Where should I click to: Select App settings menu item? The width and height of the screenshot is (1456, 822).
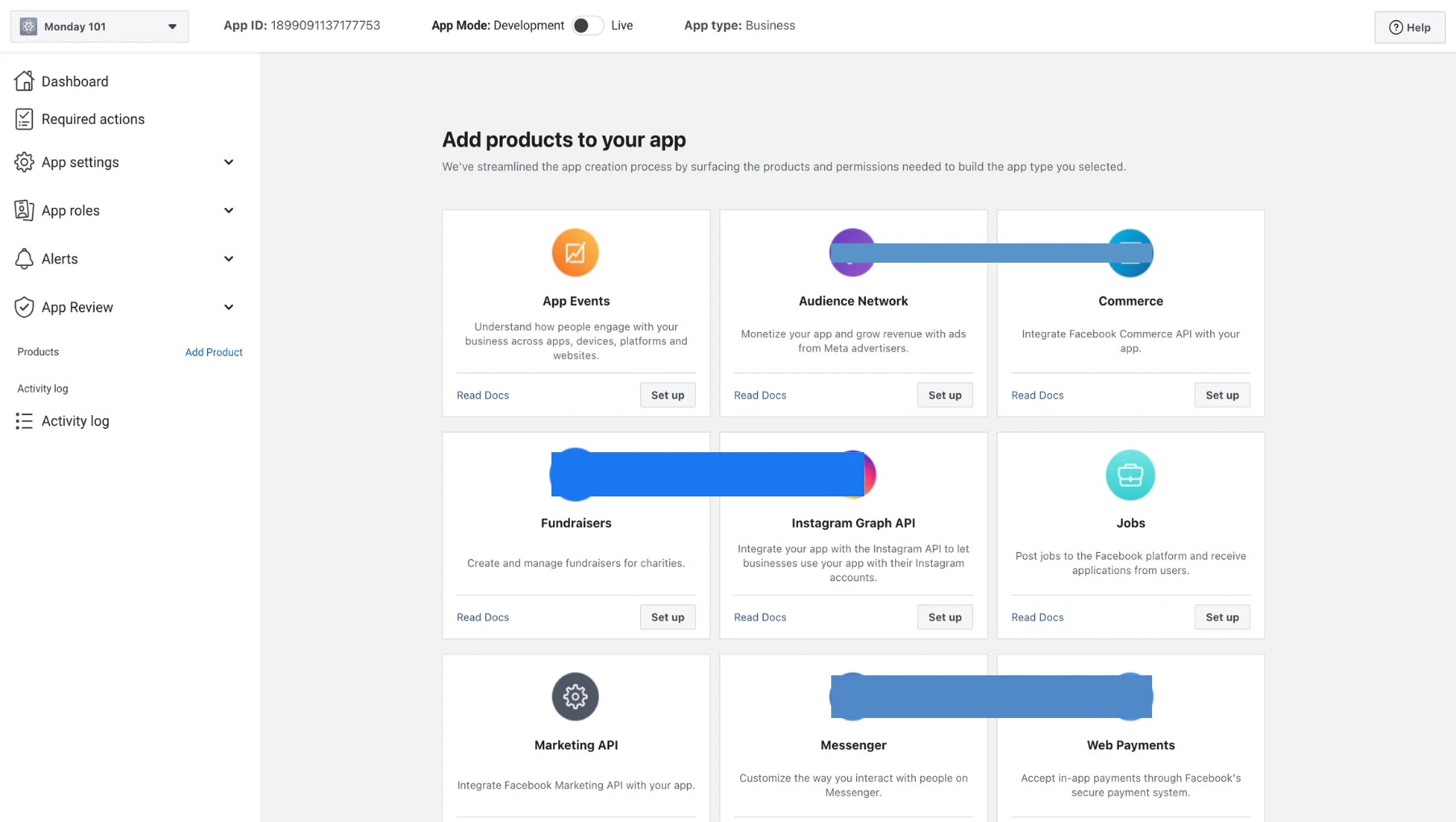80,162
